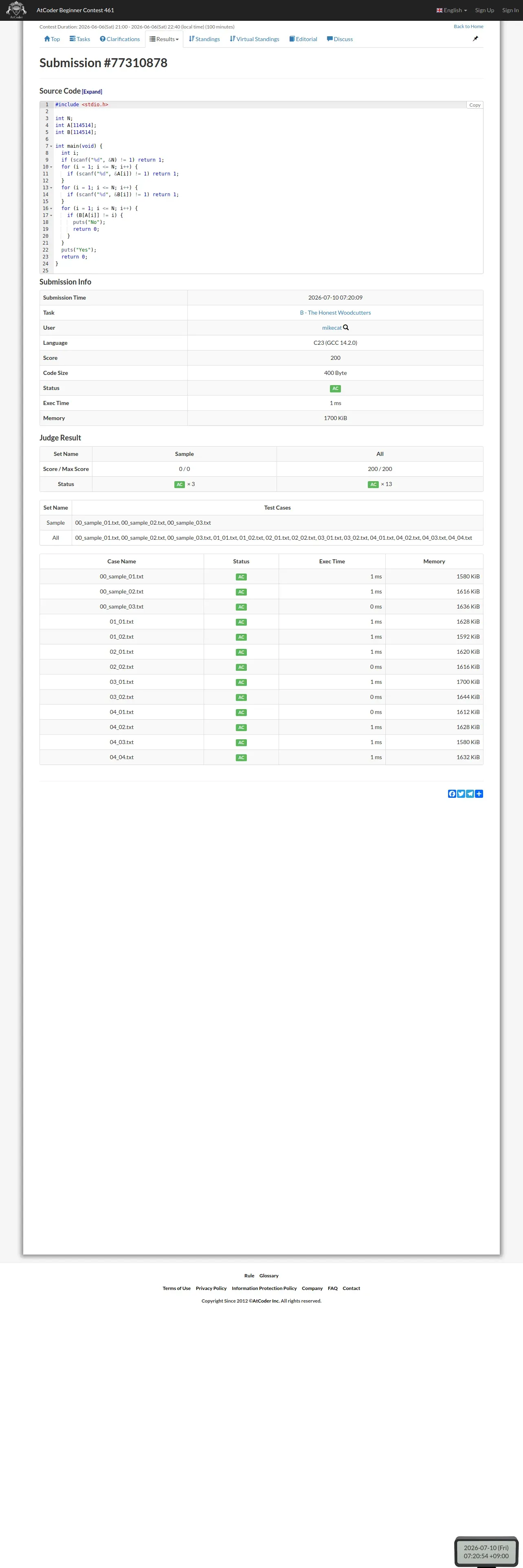Click the AC badge in the Sample column
The height and width of the screenshot is (1568, 523).
coord(180,484)
